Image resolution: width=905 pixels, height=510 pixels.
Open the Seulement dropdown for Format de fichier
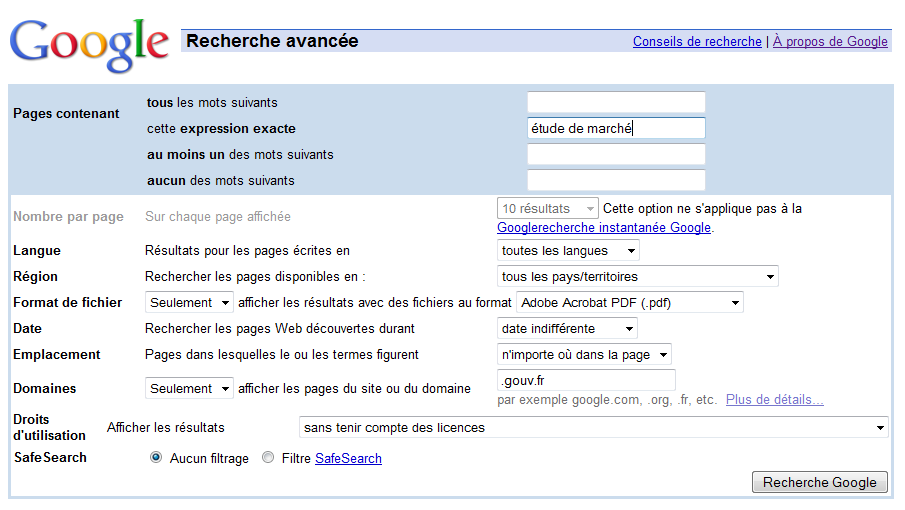pos(189,302)
